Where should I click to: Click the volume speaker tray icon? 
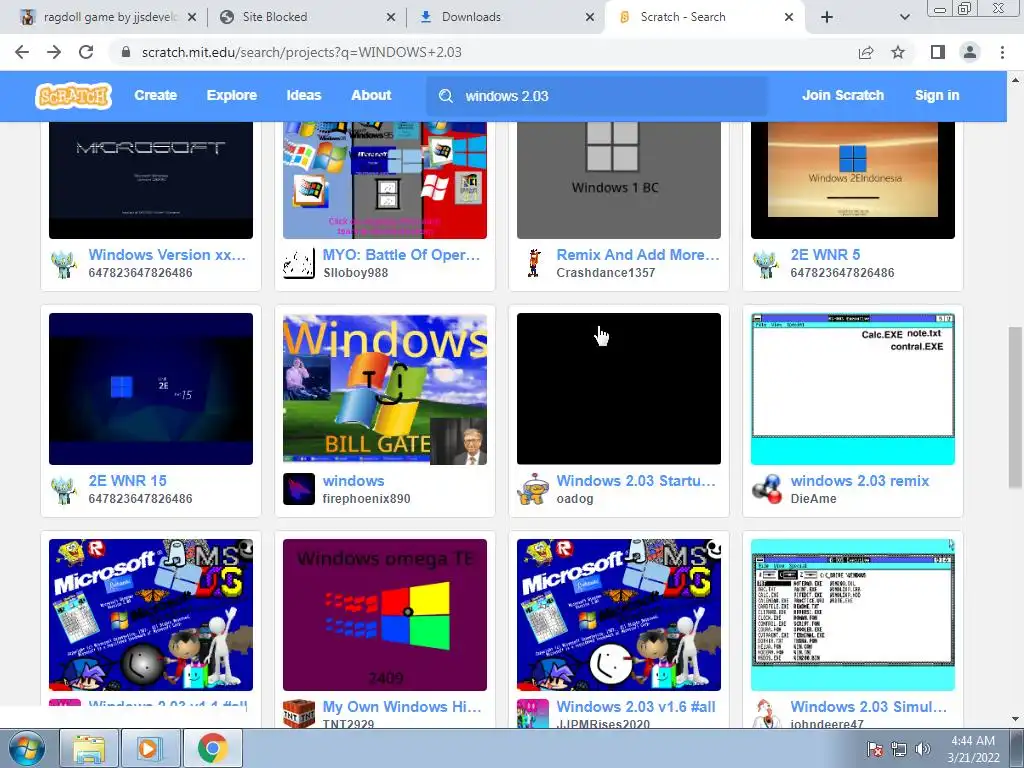pyautogui.click(x=923, y=749)
